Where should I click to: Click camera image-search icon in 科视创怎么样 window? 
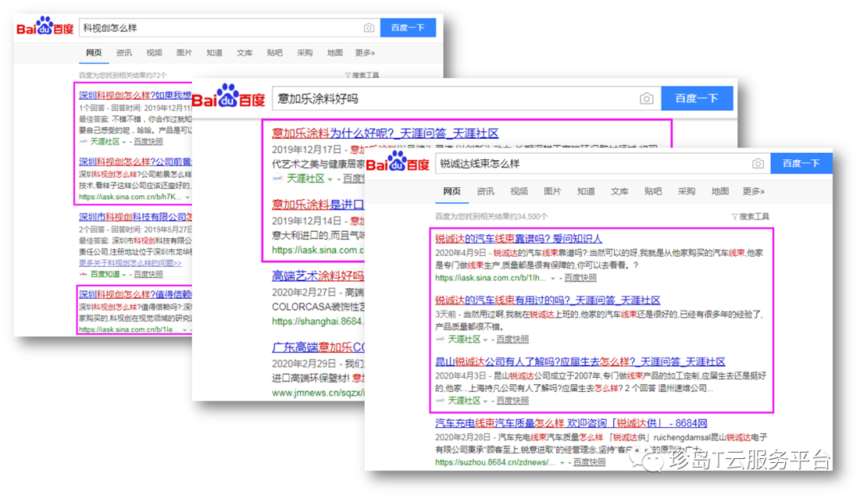tap(369, 27)
